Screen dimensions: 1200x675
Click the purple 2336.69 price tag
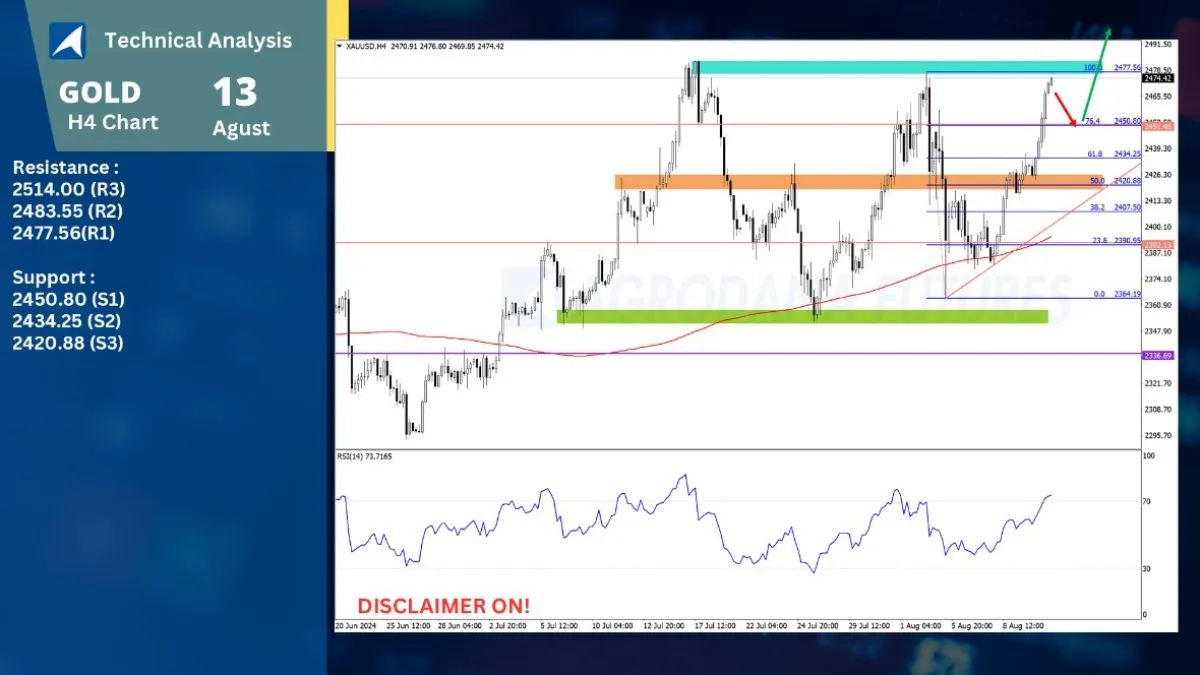(1158, 354)
